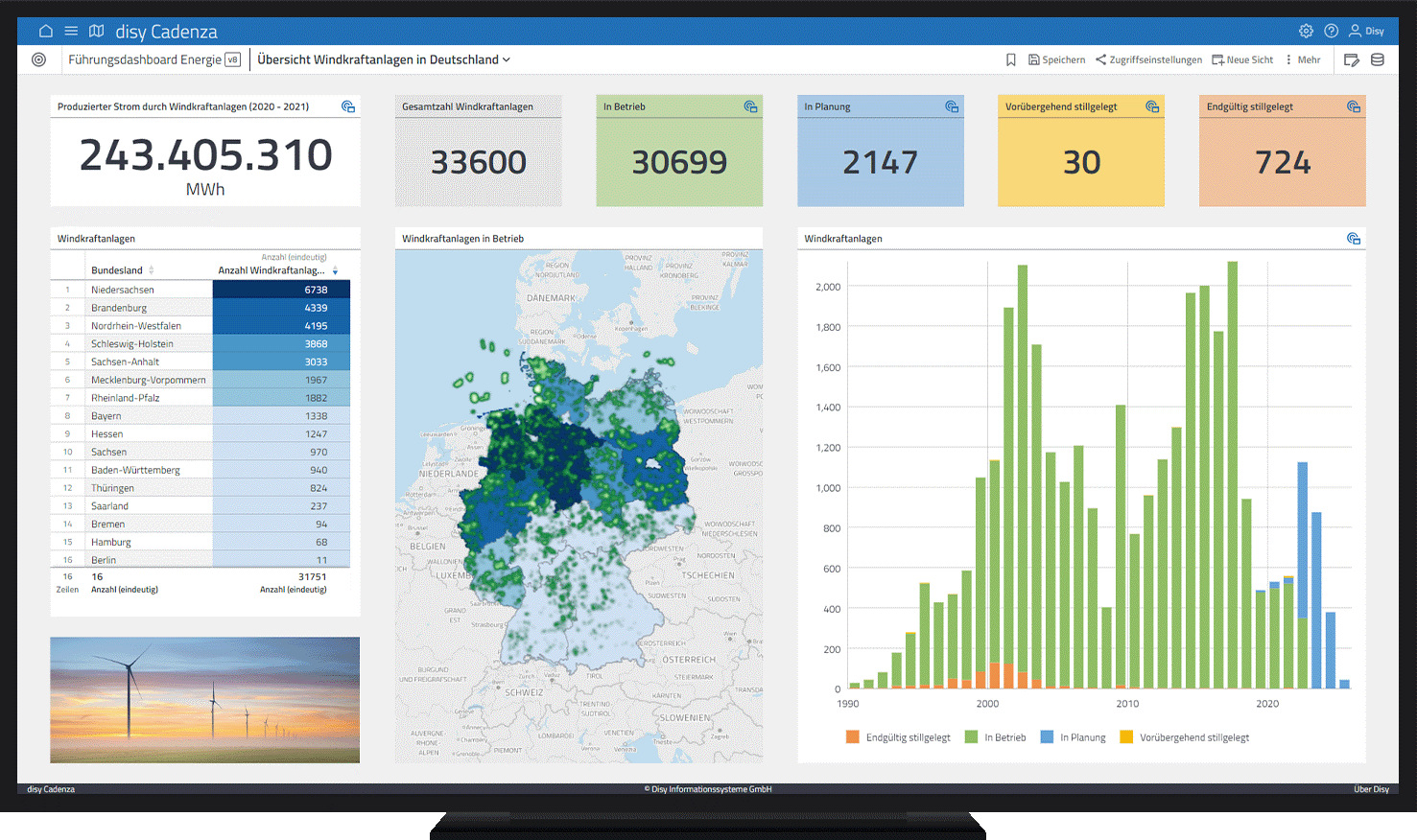Toggle Endgültig stillgelegt series in legend
Viewport: 1417px width, 840px height.
tap(899, 737)
